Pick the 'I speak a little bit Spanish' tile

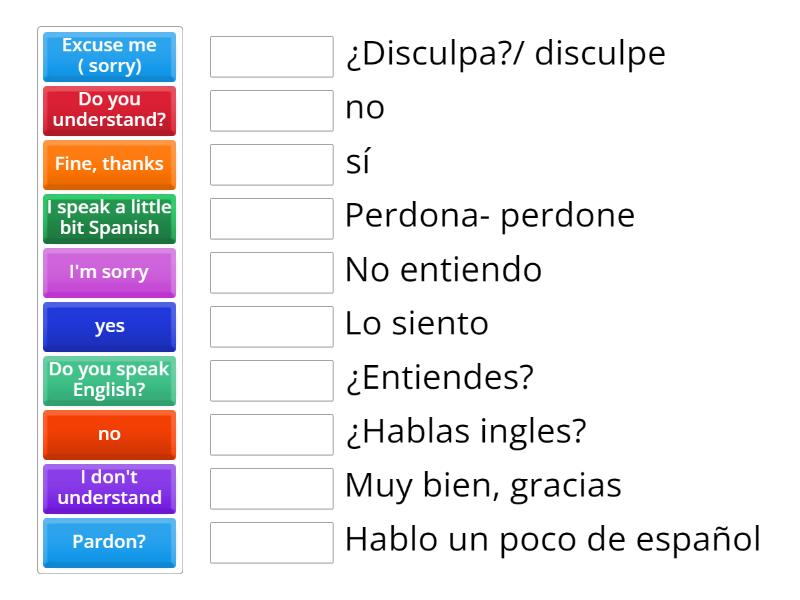109,219
